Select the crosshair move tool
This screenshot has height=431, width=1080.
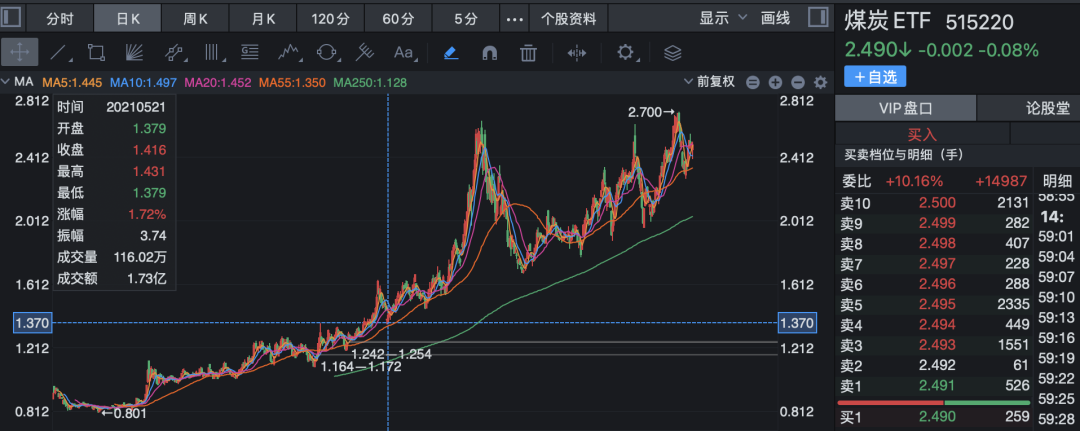click(19, 52)
